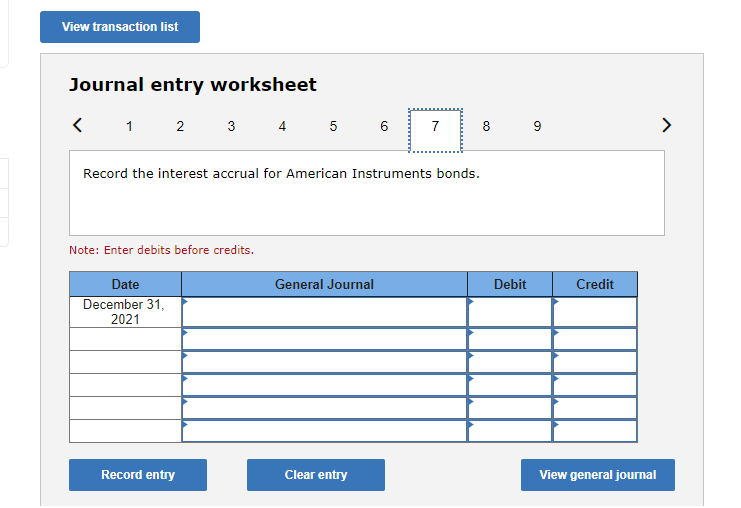The image size is (741, 508).
Task: Click last row Credit field
Action: (595, 431)
